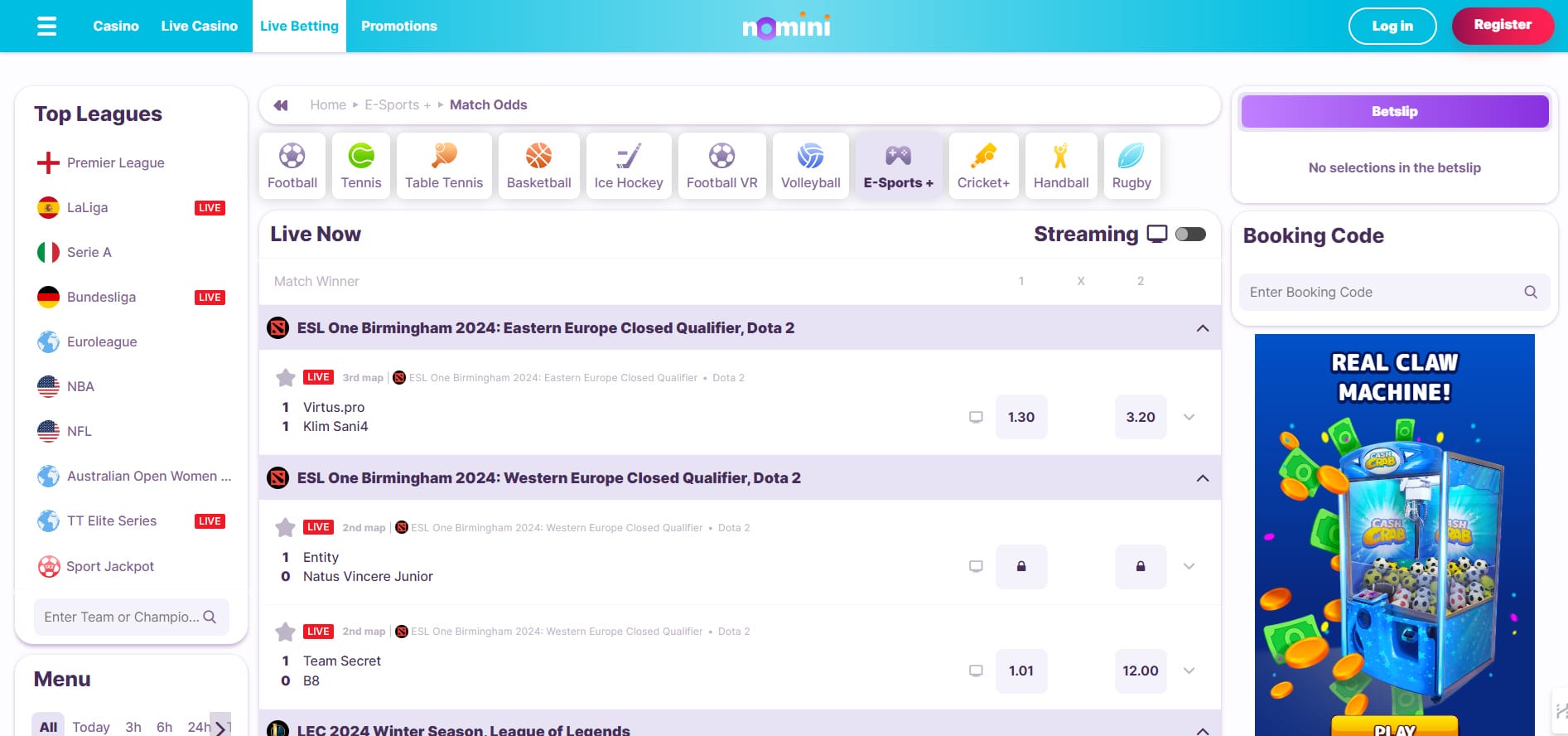The height and width of the screenshot is (736, 1568).
Task: Collapse the Western Europe Closed Qualifier section
Action: coord(1203,478)
